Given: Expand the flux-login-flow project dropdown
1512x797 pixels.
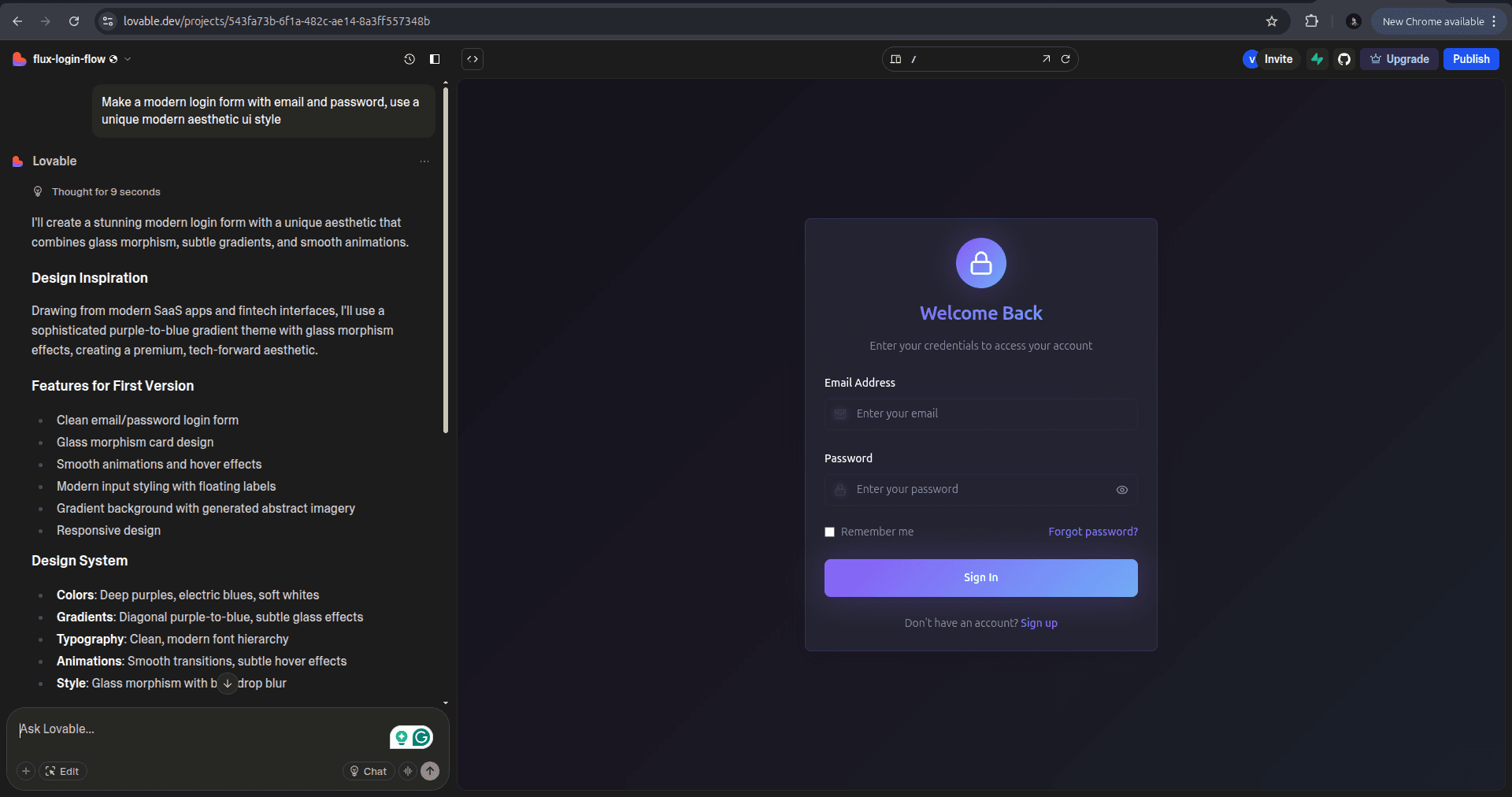Looking at the screenshot, I should 128,59.
